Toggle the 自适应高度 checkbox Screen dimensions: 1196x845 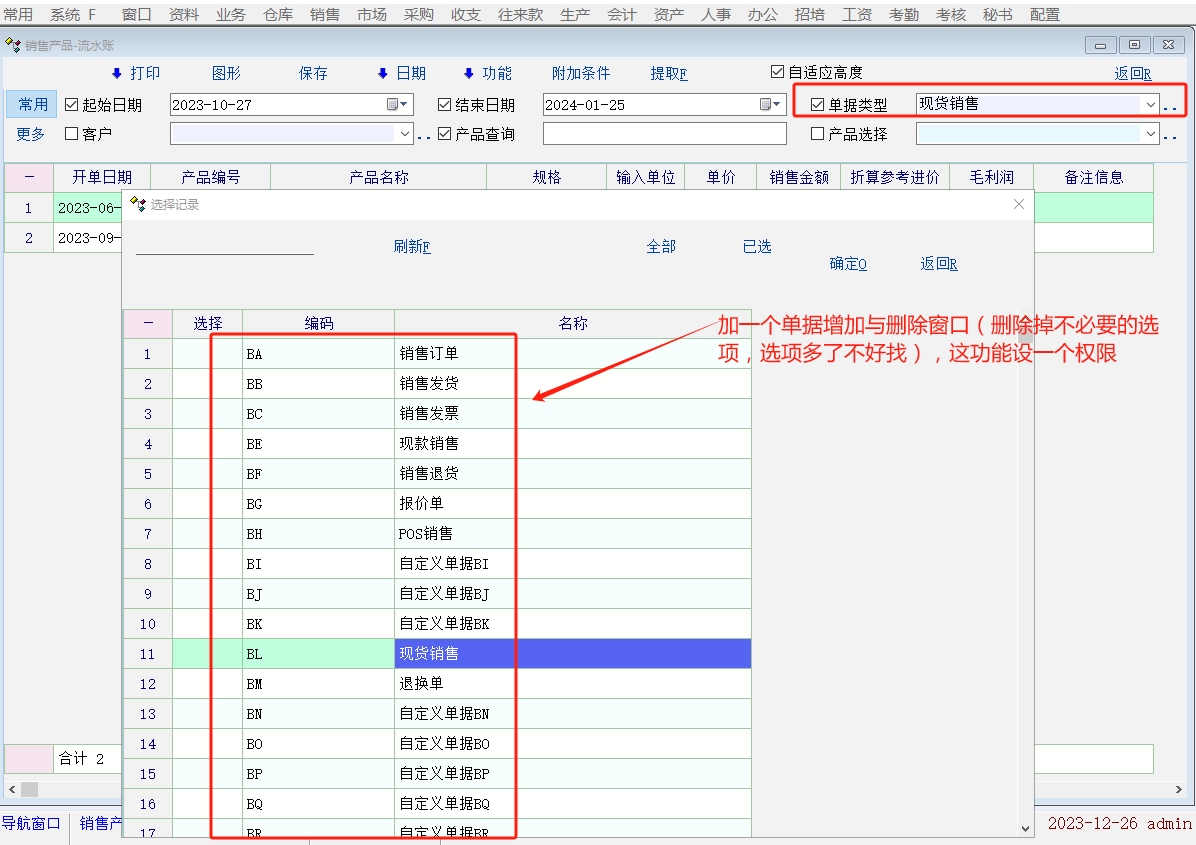pyautogui.click(x=777, y=72)
